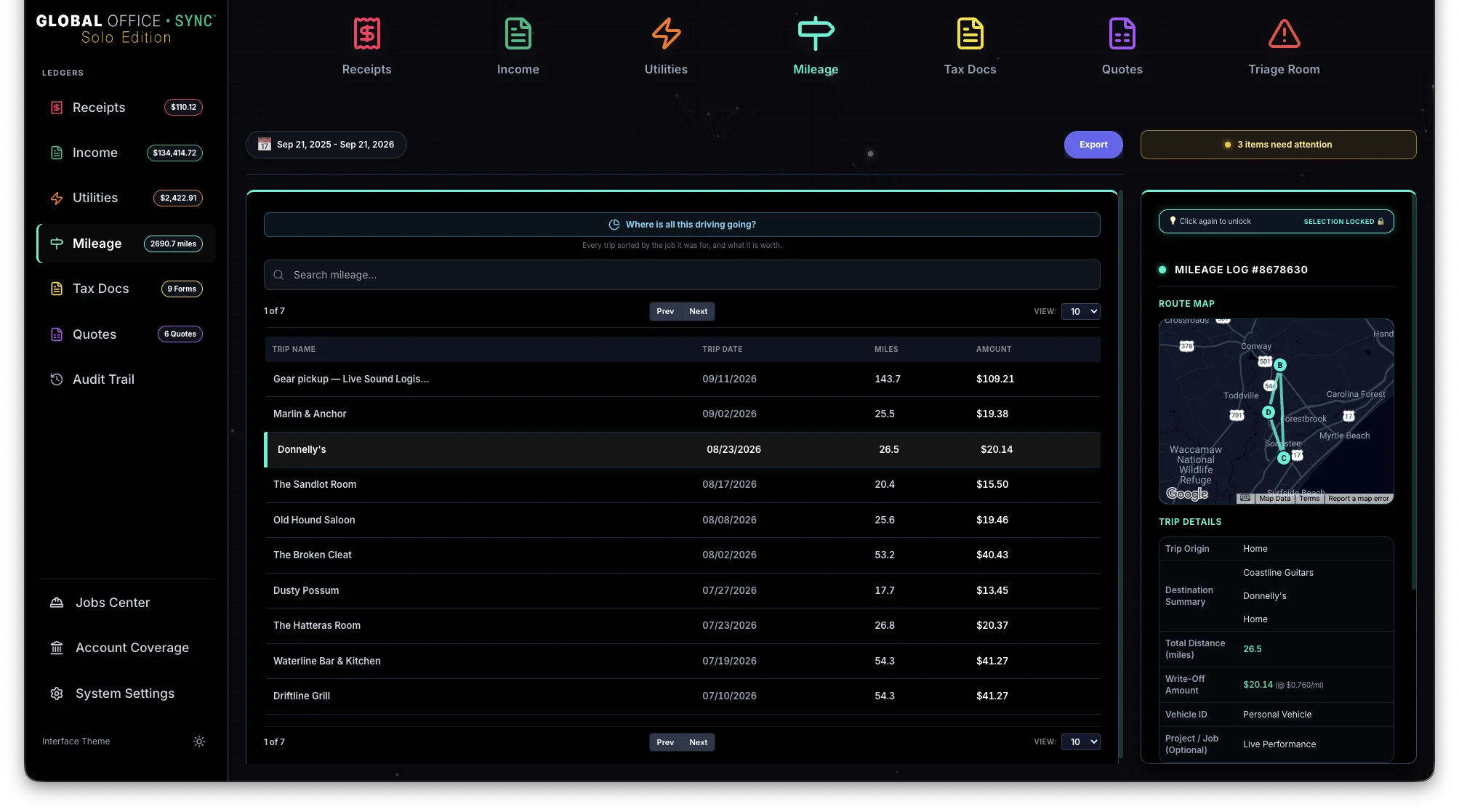This screenshot has width=1459, height=812.
Task: Expand 'Where is all this driving going?' banner
Action: (682, 225)
